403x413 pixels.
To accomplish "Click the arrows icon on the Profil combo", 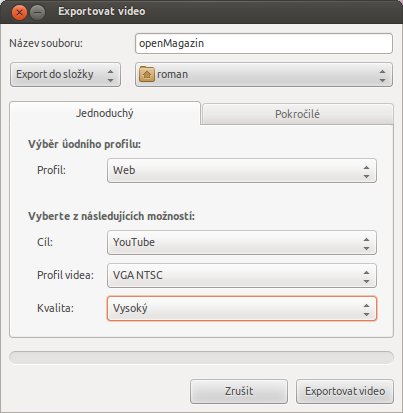I will click(366, 171).
